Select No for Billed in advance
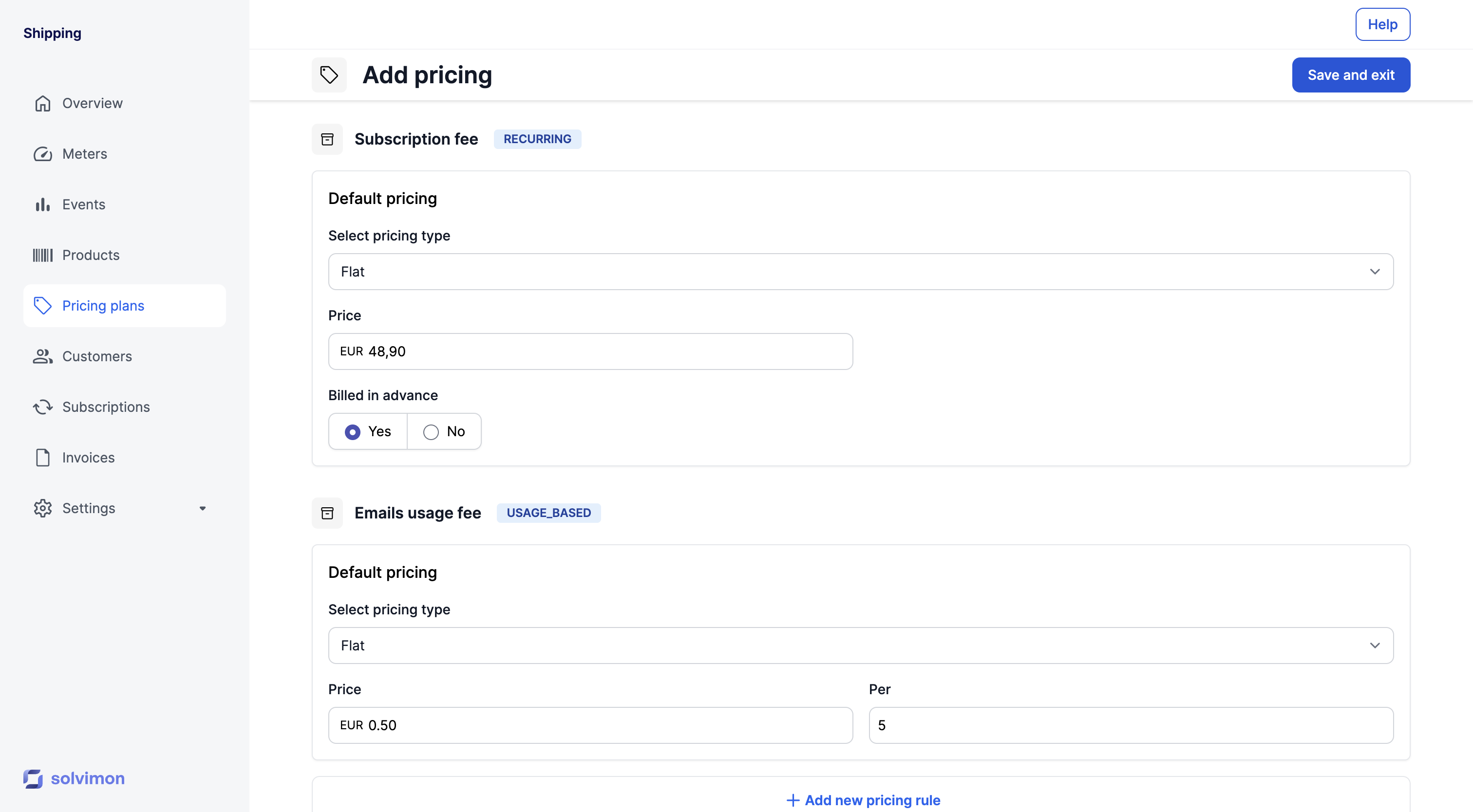 coord(431,432)
